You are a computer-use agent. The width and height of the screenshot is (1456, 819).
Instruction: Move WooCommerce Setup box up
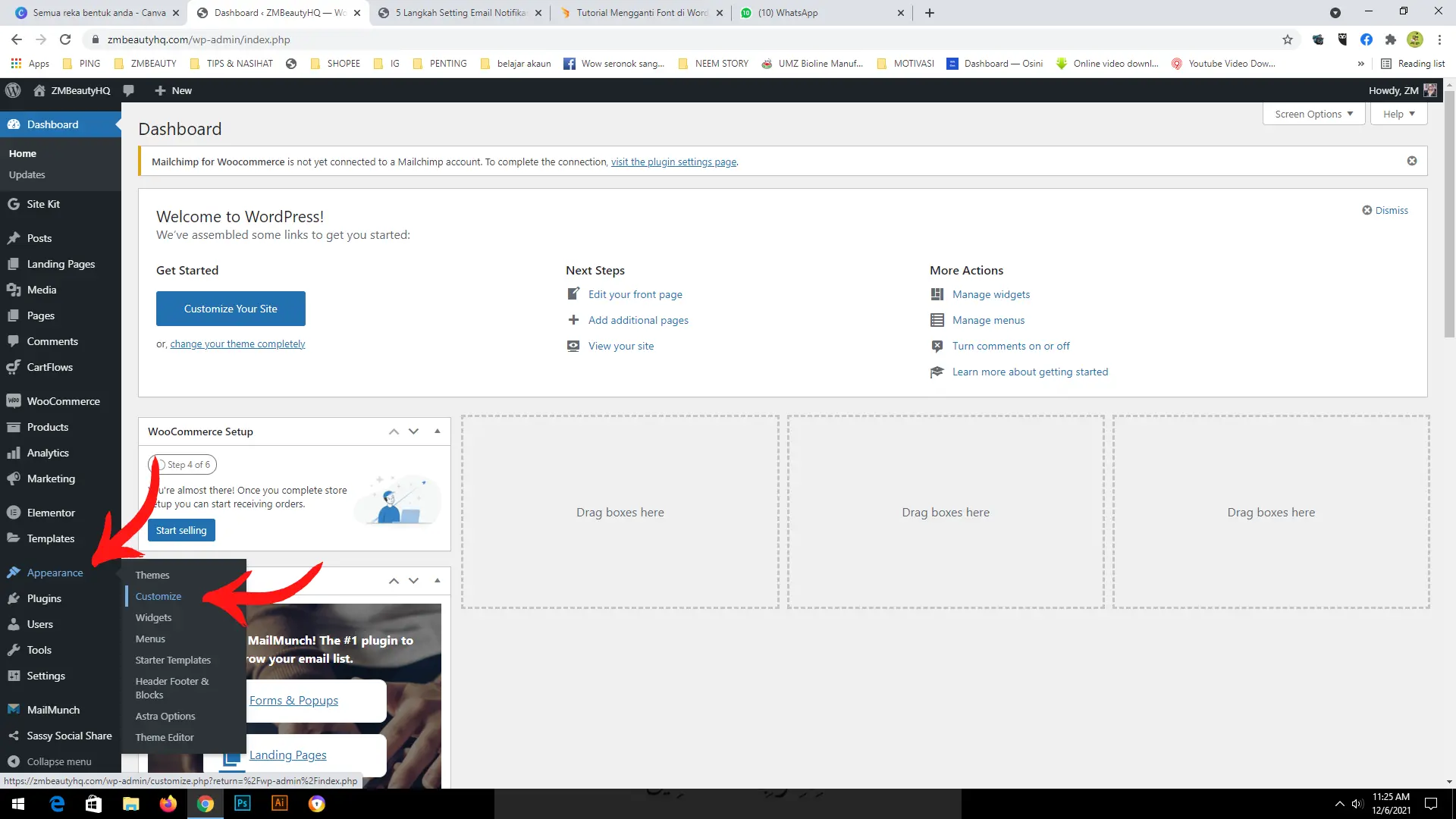[394, 431]
